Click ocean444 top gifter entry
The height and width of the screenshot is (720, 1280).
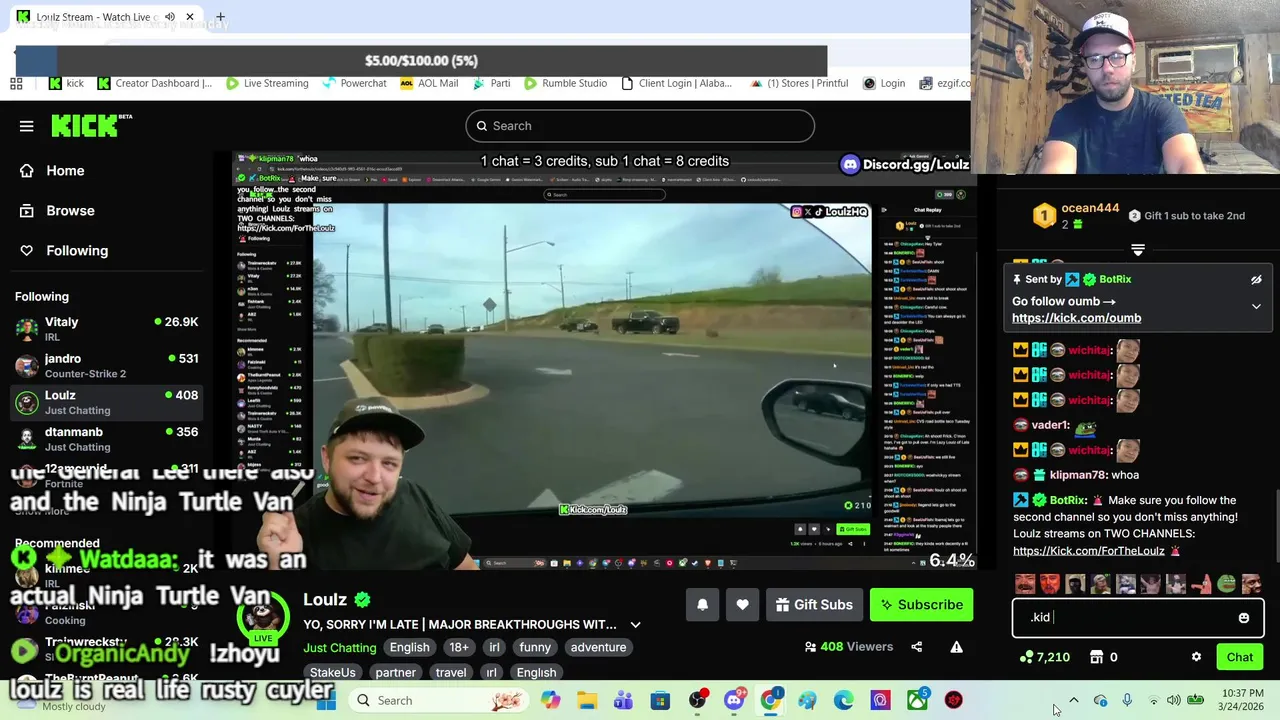(1076, 215)
